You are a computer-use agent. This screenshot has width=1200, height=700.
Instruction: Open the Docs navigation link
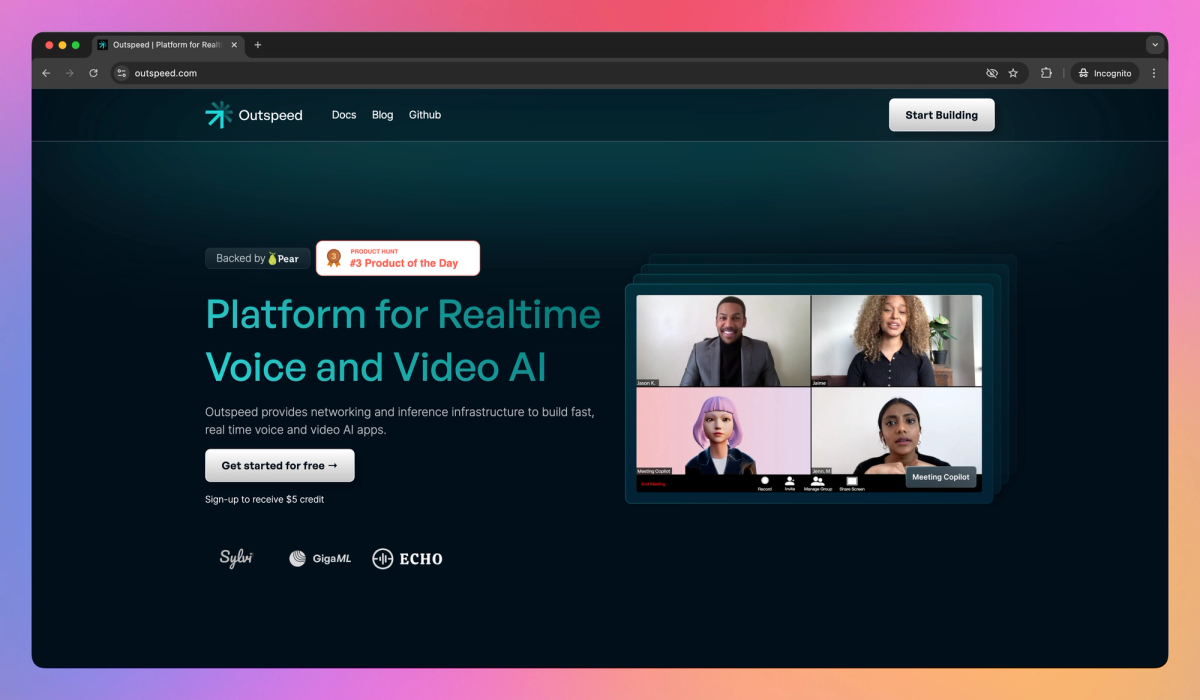click(x=344, y=115)
